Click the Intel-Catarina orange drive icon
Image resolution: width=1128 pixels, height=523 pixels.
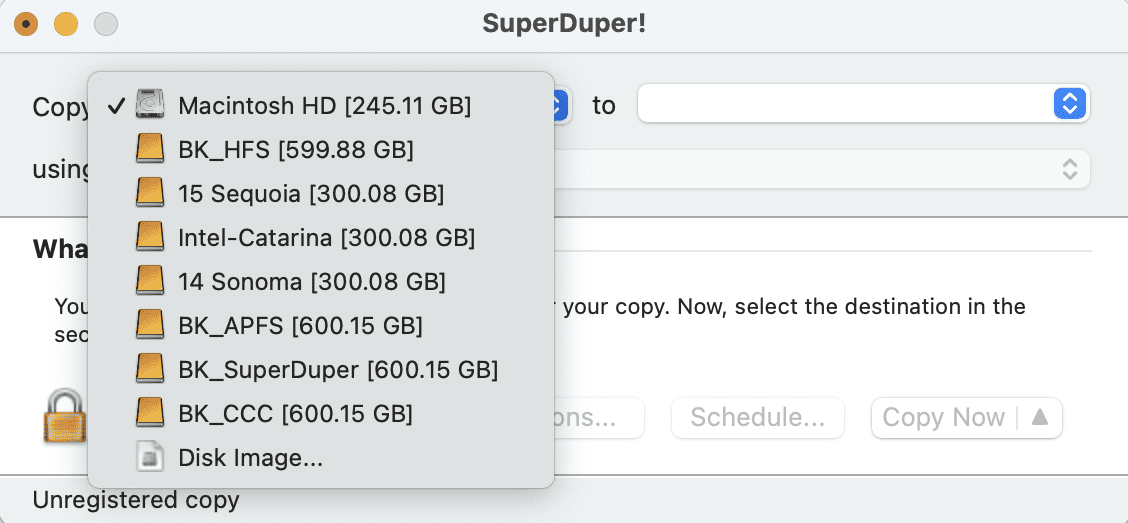click(x=150, y=237)
